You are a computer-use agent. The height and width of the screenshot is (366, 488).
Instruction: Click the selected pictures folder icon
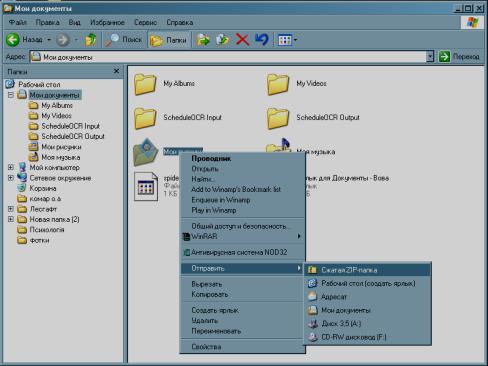tap(145, 152)
